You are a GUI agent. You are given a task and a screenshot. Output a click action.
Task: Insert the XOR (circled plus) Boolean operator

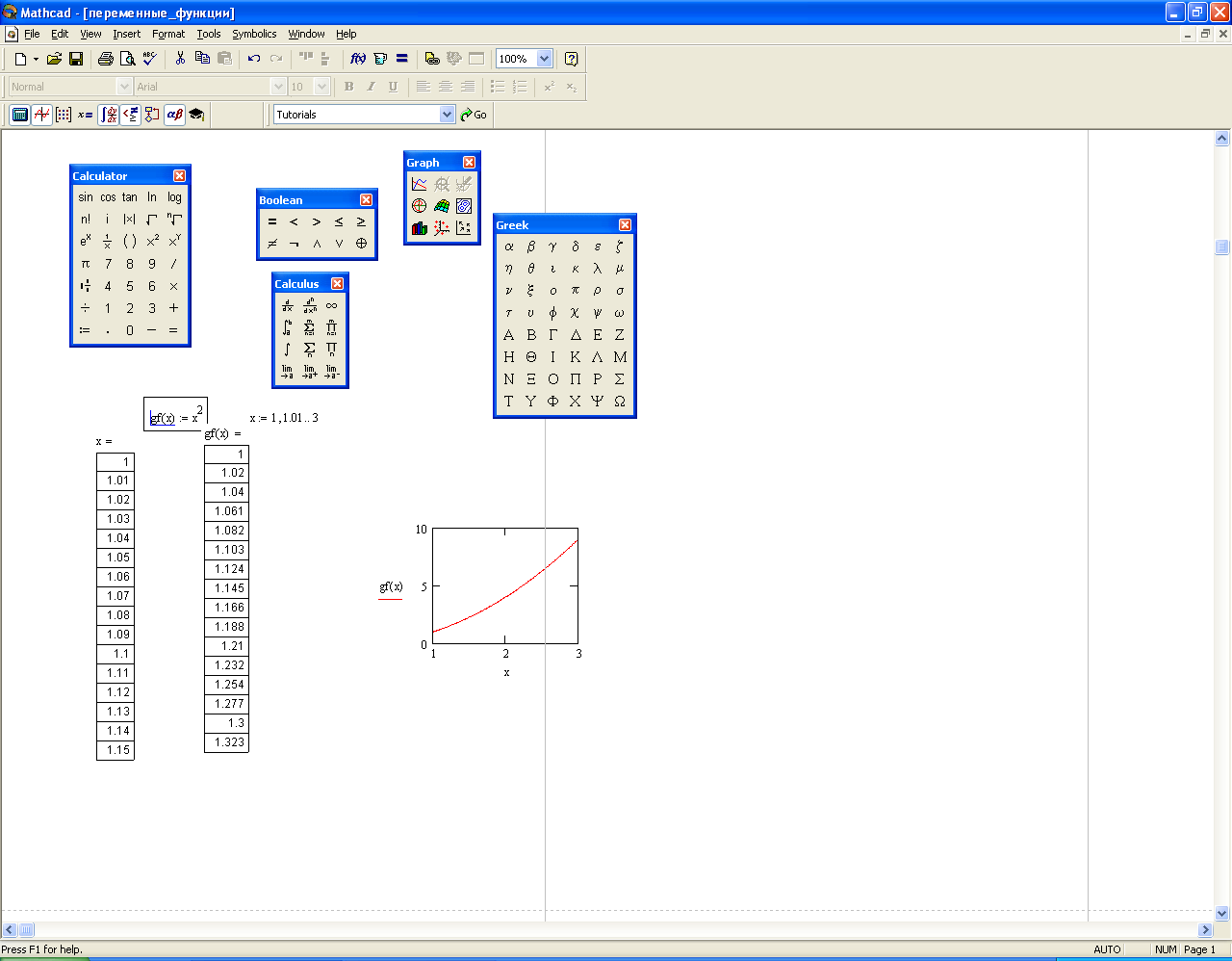point(361,244)
